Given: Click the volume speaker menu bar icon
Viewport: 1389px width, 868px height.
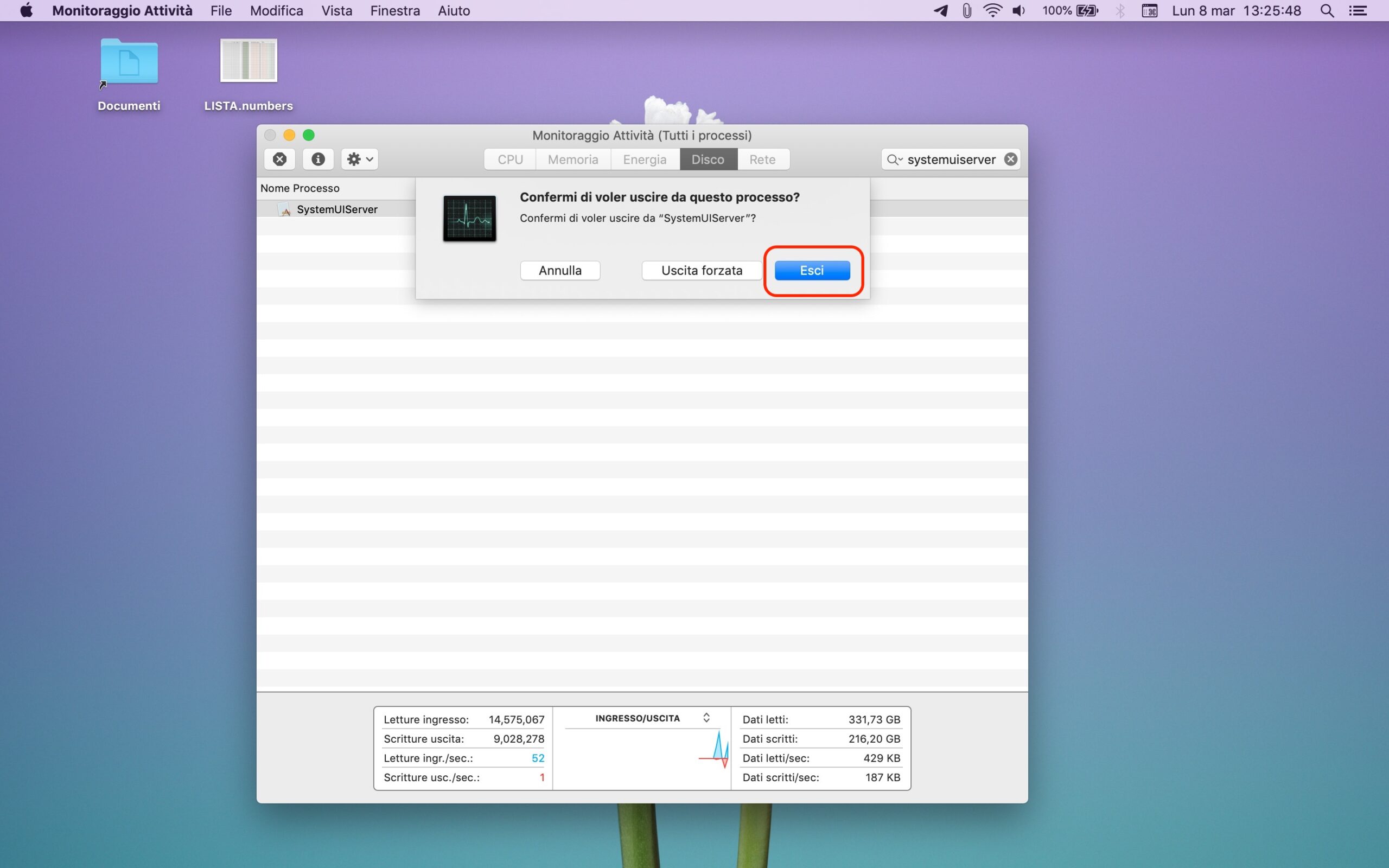Looking at the screenshot, I should (1018, 10).
